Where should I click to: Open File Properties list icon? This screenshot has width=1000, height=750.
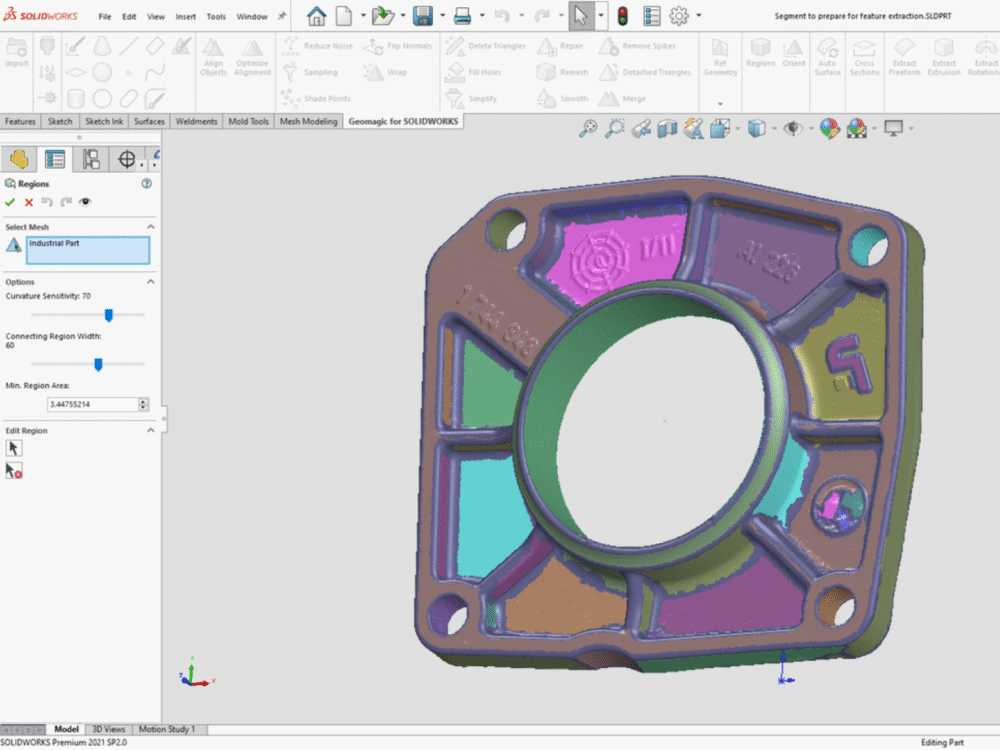[652, 16]
